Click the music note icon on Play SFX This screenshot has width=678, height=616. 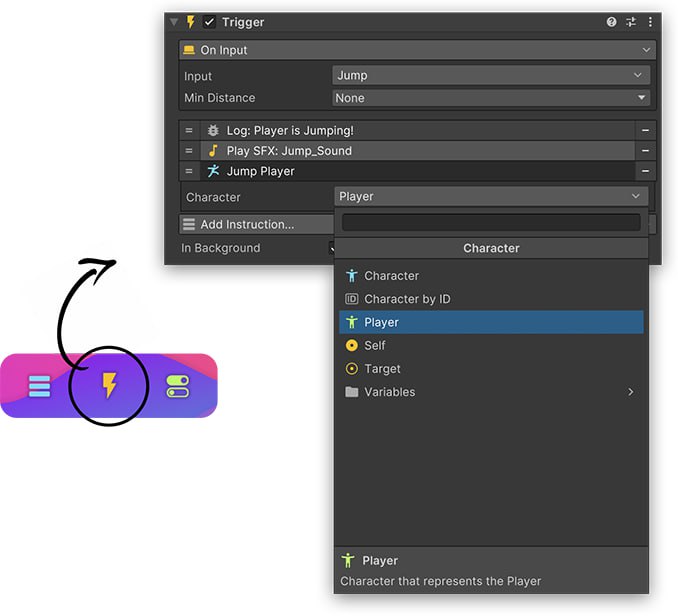(213, 151)
